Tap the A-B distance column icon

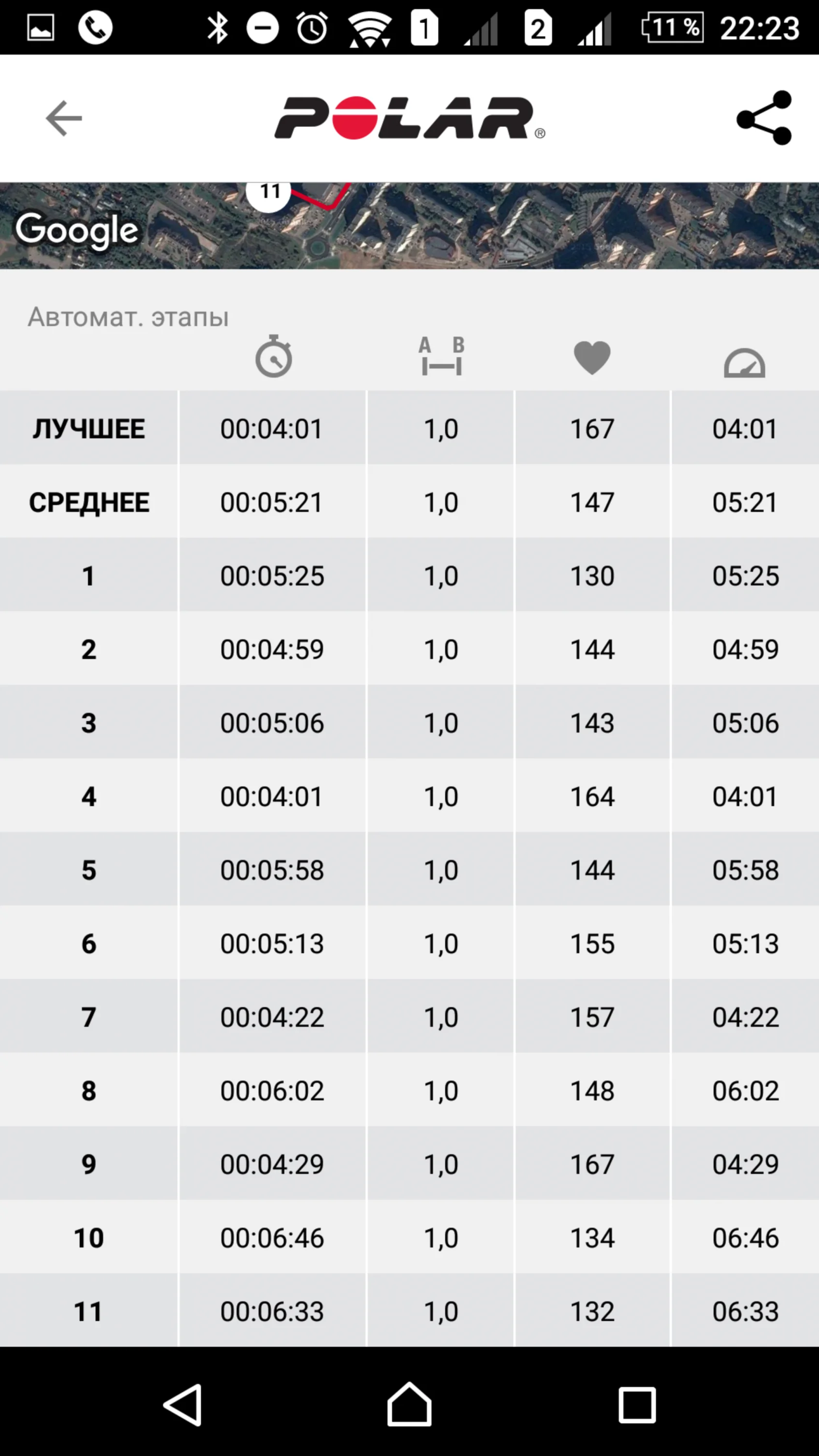(x=441, y=356)
